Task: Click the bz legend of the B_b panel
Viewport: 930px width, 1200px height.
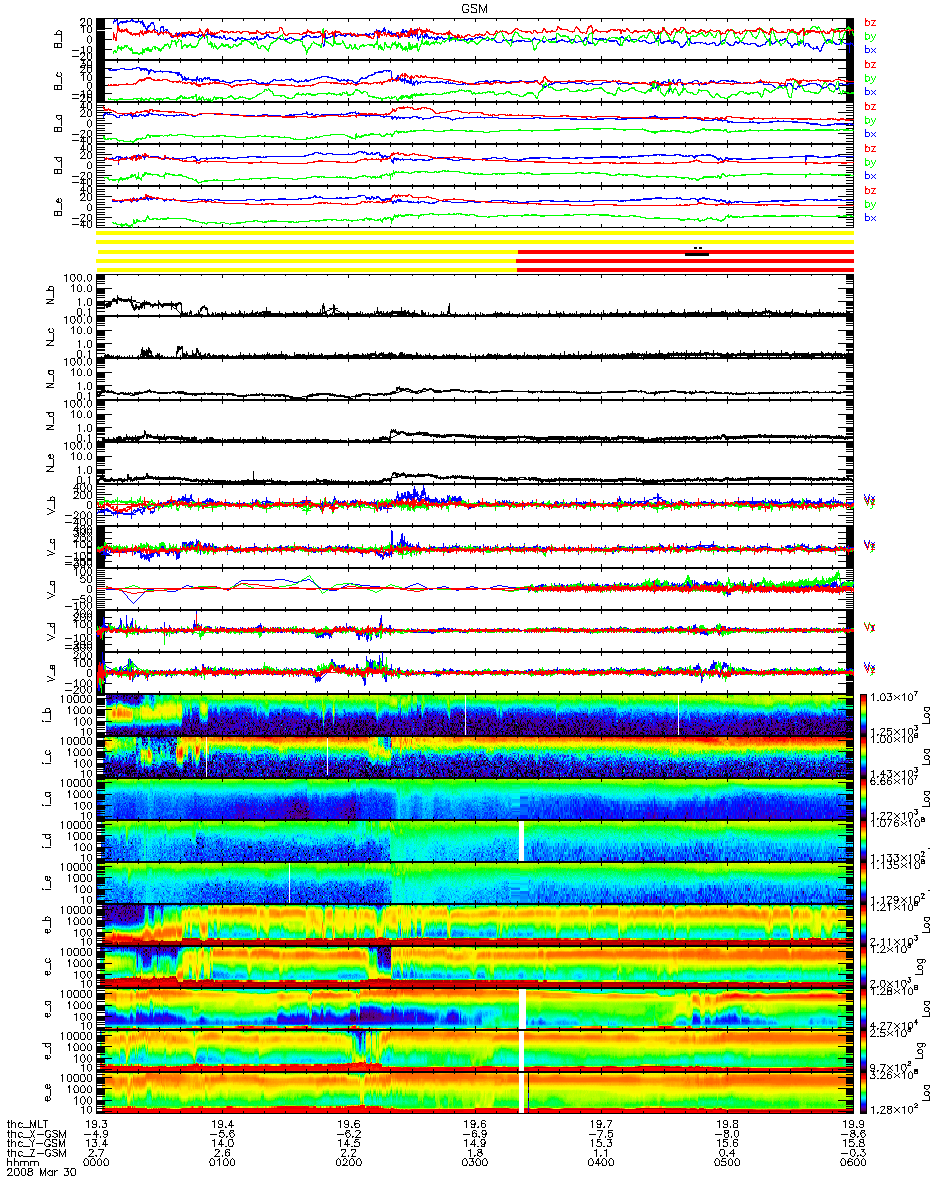Action: pyautogui.click(x=870, y=22)
